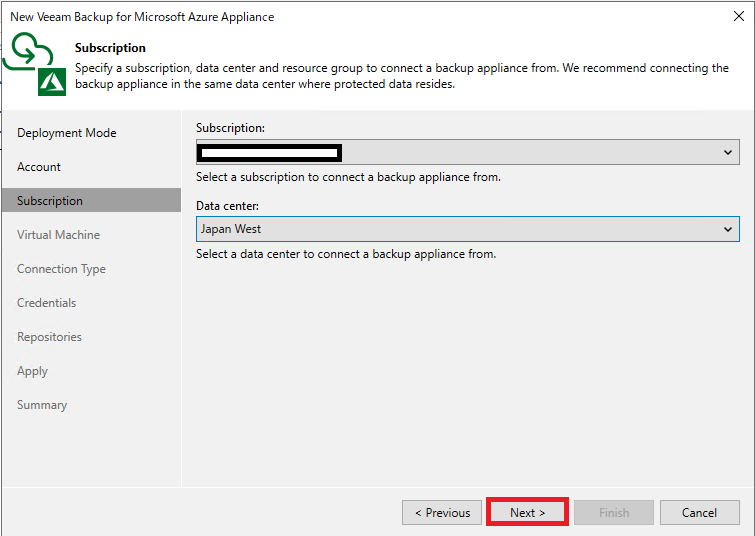The image size is (755, 536).
Task: Open the Connection Type step
Action: click(x=61, y=269)
